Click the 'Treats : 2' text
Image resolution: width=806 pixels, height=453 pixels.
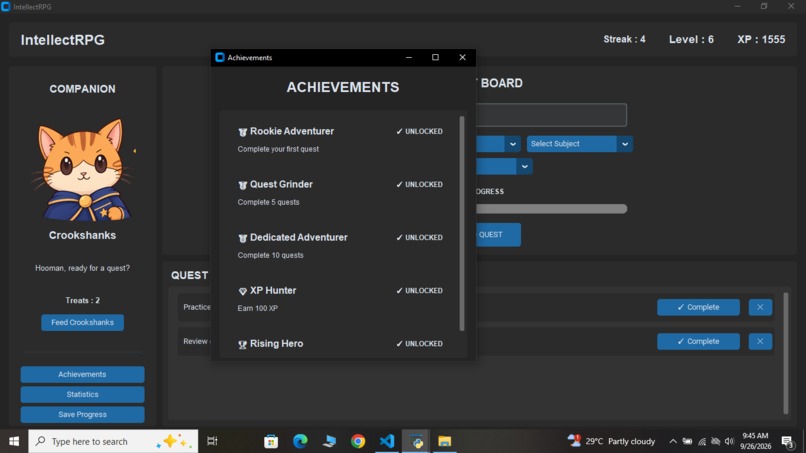(82, 300)
